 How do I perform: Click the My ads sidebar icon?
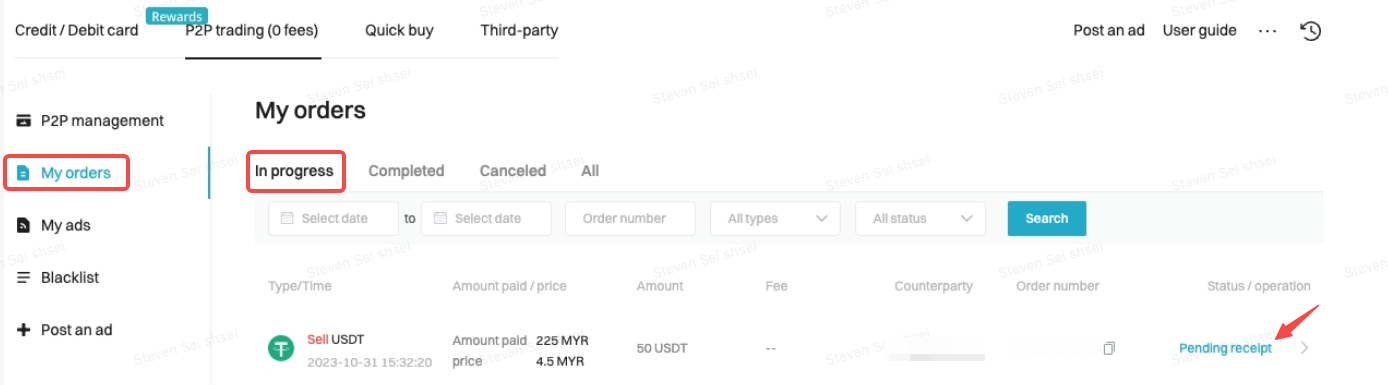tap(23, 225)
